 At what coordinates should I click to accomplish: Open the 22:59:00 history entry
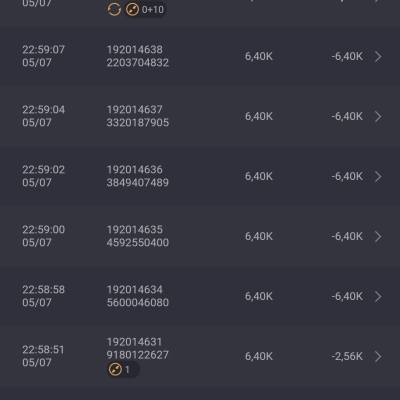coord(200,236)
